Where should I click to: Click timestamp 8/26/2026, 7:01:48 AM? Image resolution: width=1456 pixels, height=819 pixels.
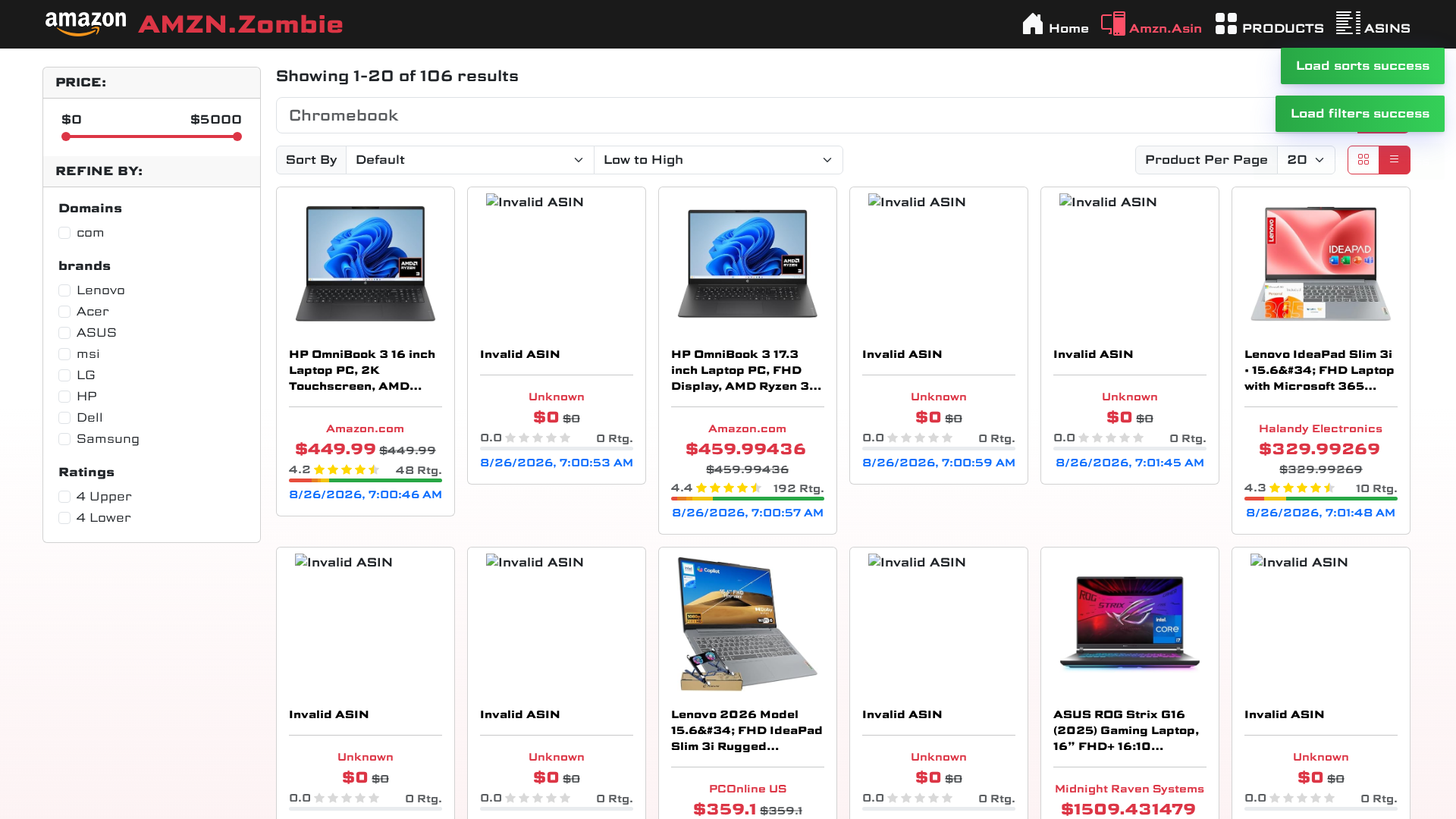1320,513
